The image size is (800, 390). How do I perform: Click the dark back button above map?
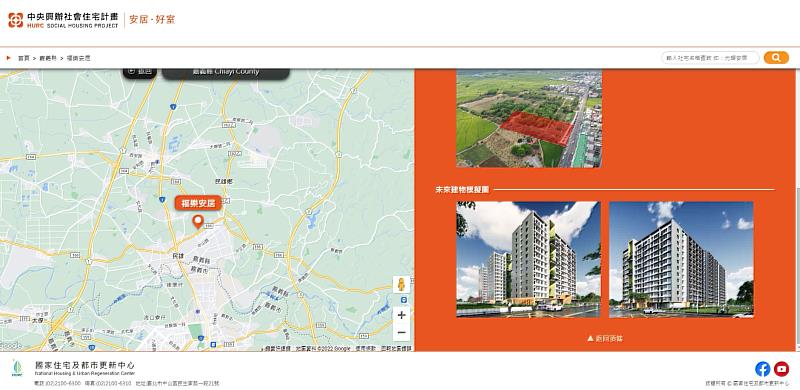[140, 73]
